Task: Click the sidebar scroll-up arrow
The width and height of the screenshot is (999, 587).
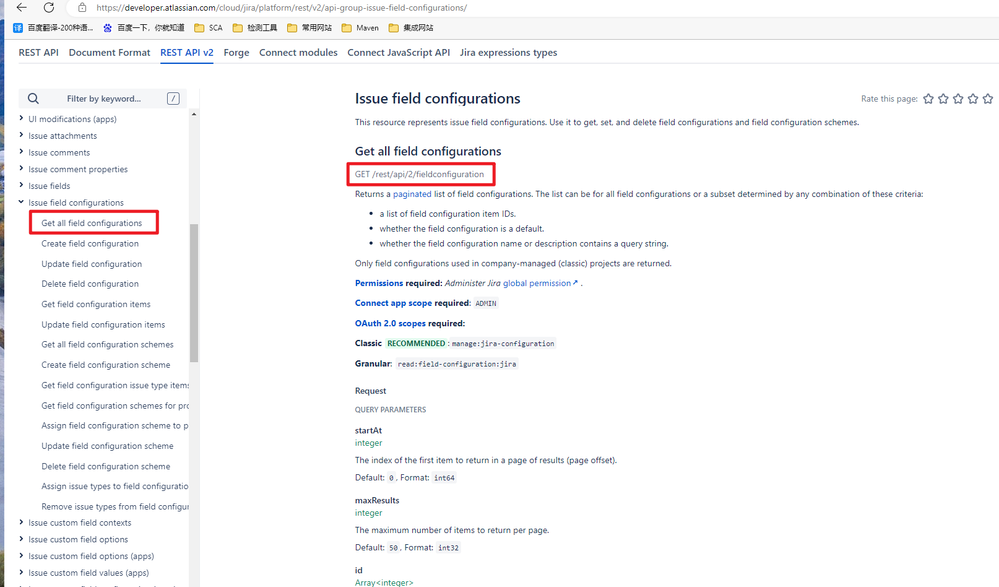Action: pos(194,114)
